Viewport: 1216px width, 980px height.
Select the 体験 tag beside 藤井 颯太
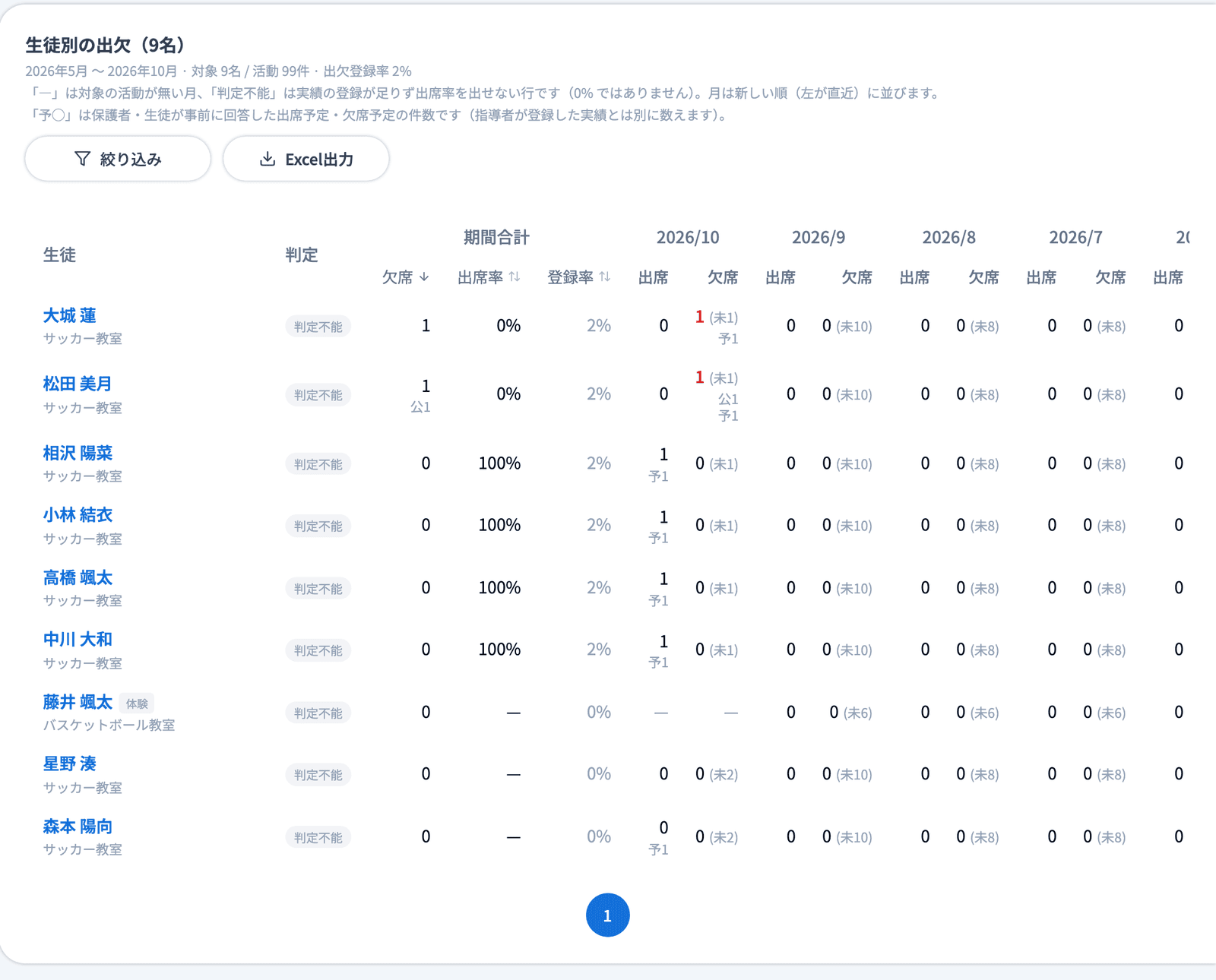pos(137,703)
